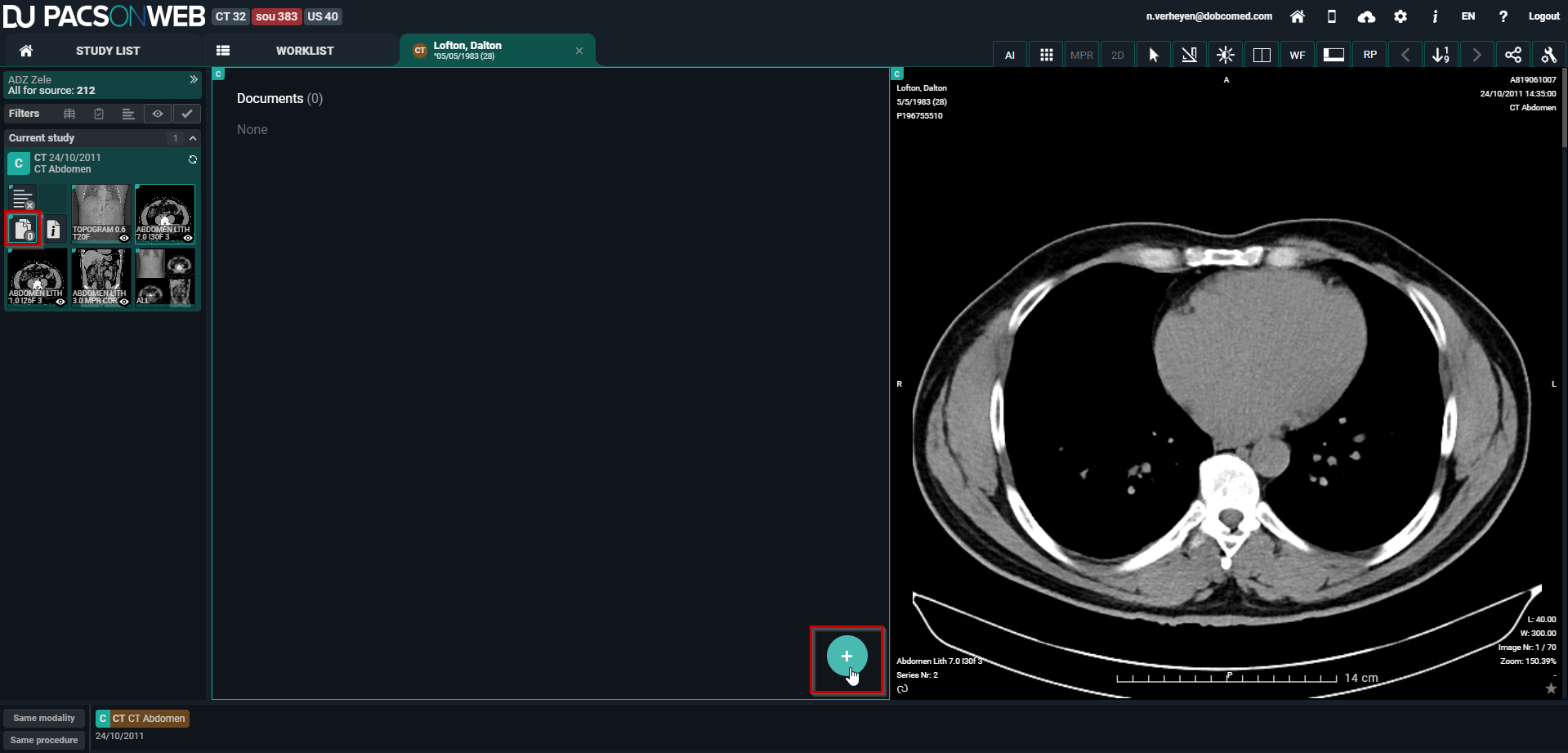Click the Same modality button
The image size is (1568, 753).
tap(44, 718)
